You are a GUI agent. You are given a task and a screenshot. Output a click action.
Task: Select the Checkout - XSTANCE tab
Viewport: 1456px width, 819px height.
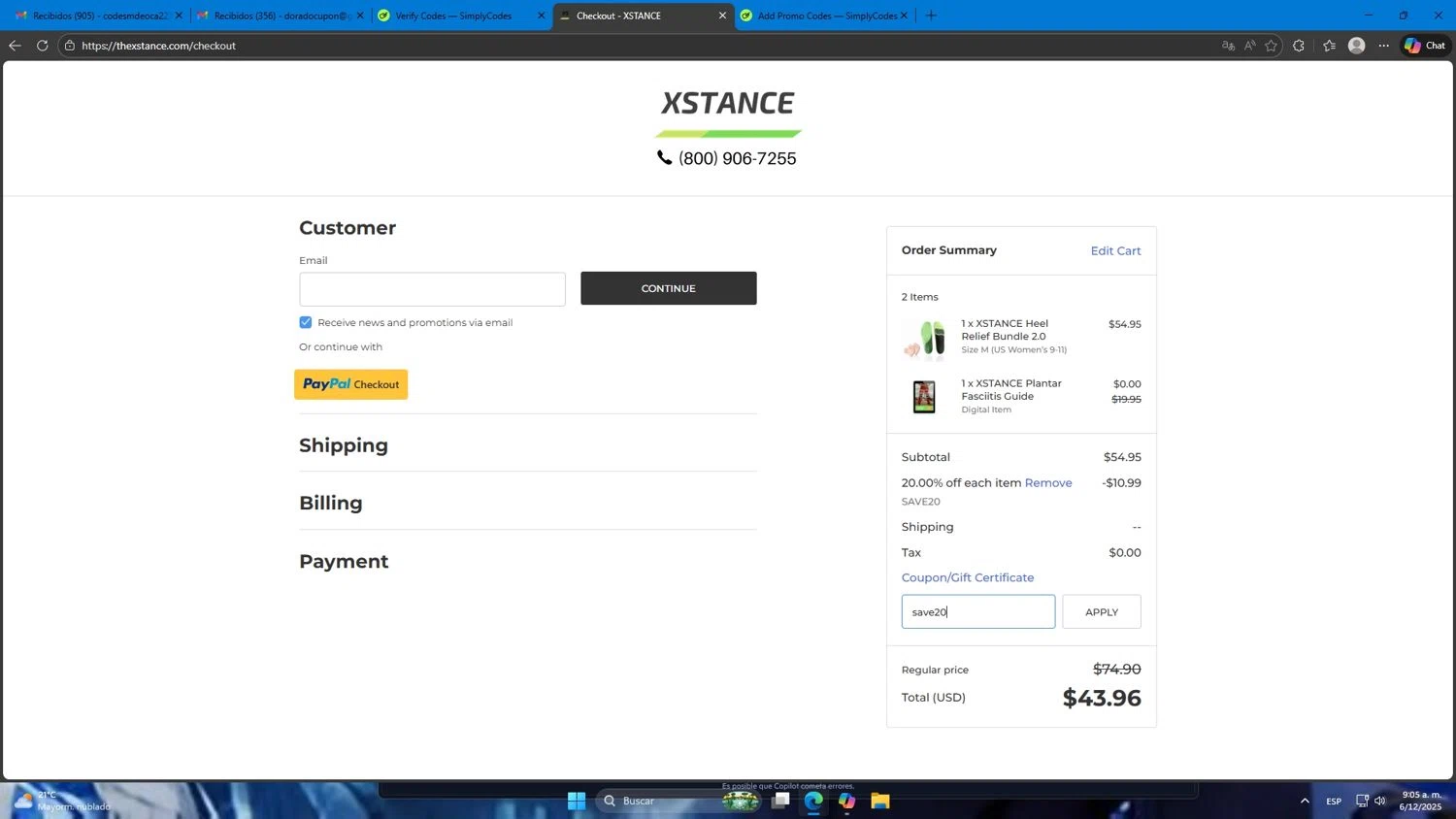click(x=643, y=16)
